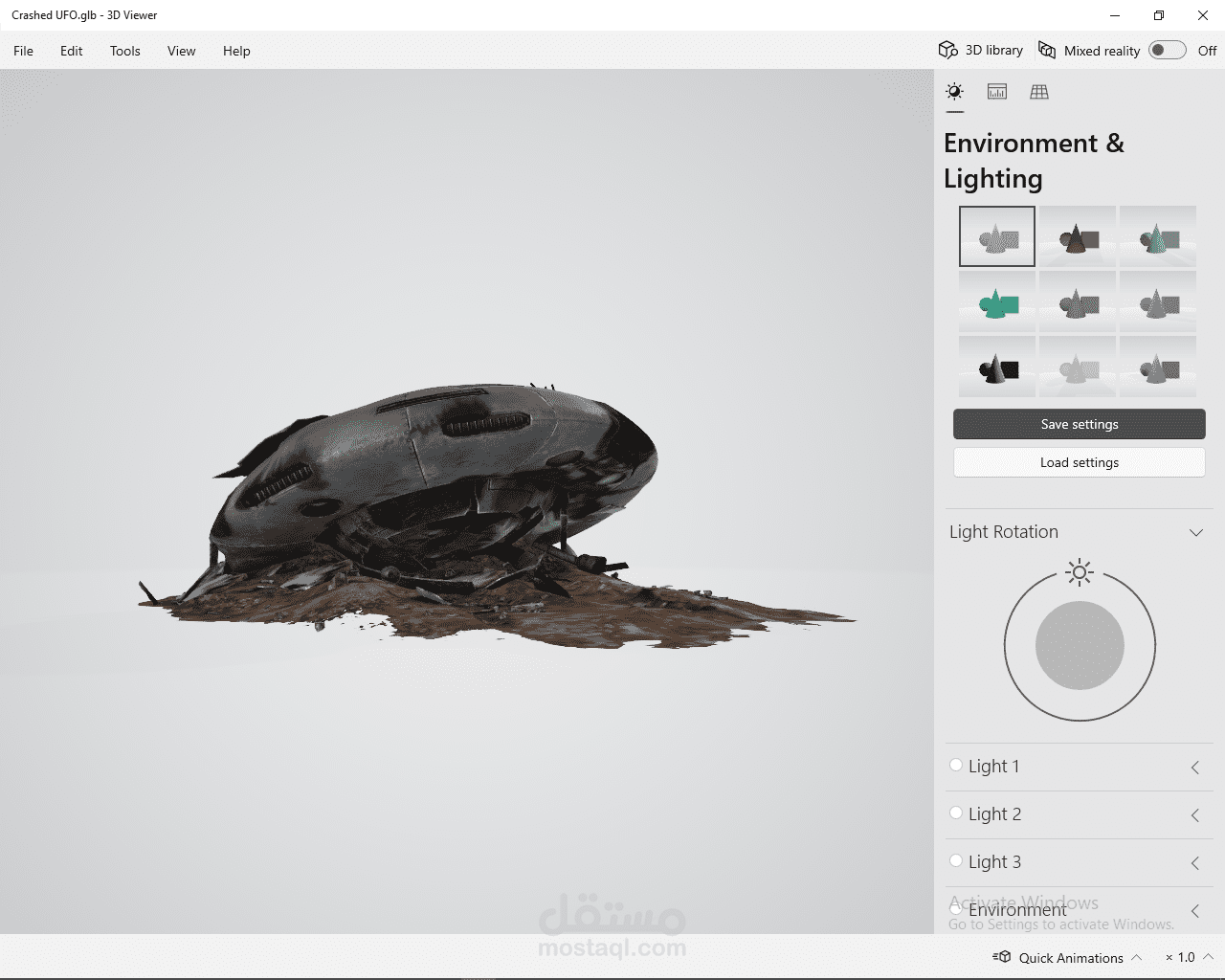
Task: Expand the Light 2 section chevron
Action: (1195, 815)
